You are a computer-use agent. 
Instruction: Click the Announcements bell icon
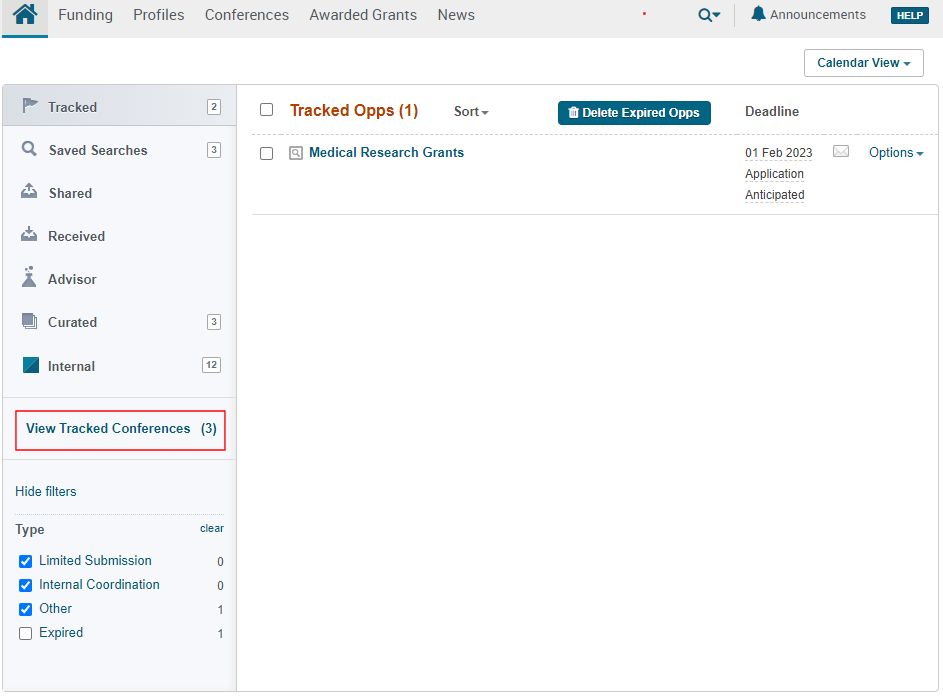point(758,14)
